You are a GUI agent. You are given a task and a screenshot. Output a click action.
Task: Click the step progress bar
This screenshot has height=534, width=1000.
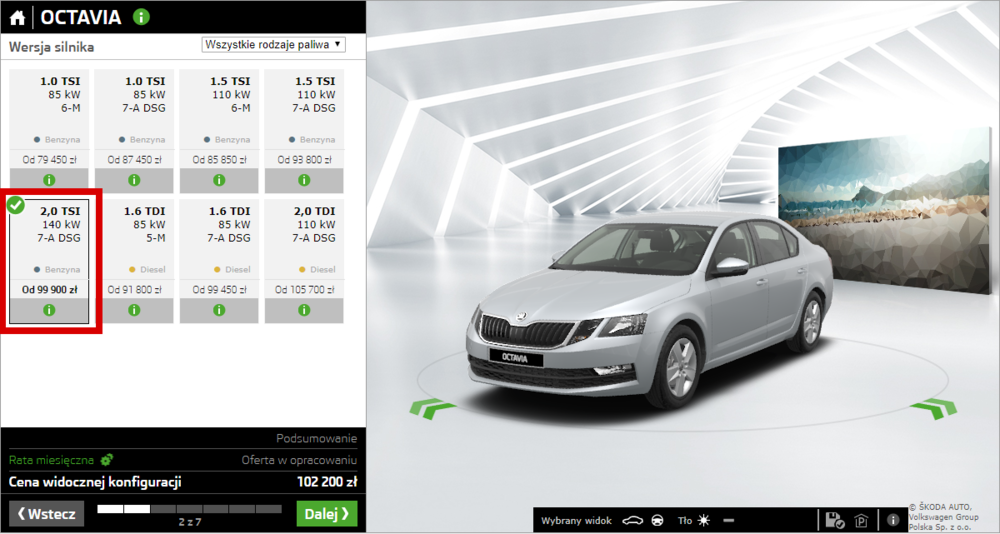pos(189,509)
